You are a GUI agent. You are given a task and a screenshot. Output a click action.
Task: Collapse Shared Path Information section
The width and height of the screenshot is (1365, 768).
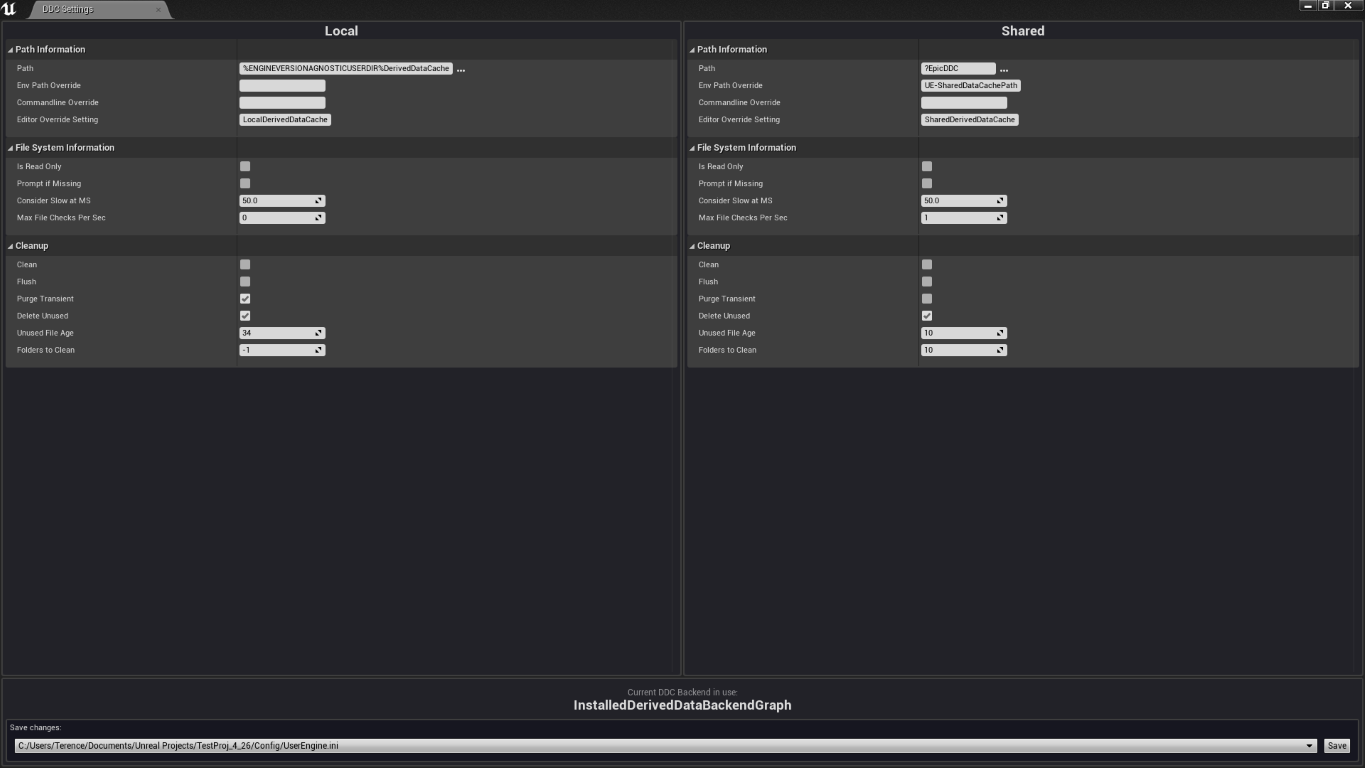pyautogui.click(x=692, y=49)
